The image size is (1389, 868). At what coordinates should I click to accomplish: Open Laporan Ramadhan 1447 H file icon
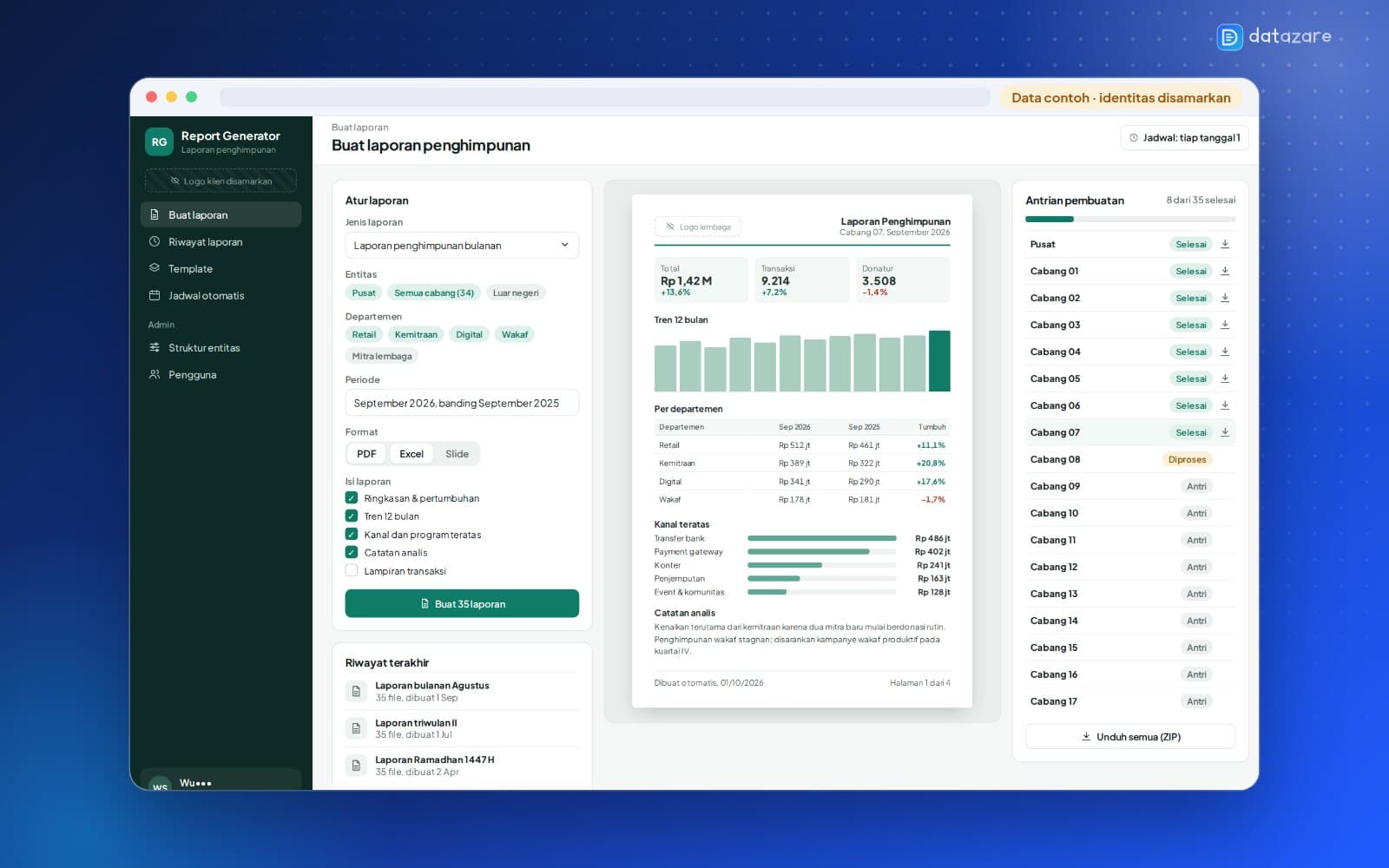(356, 766)
